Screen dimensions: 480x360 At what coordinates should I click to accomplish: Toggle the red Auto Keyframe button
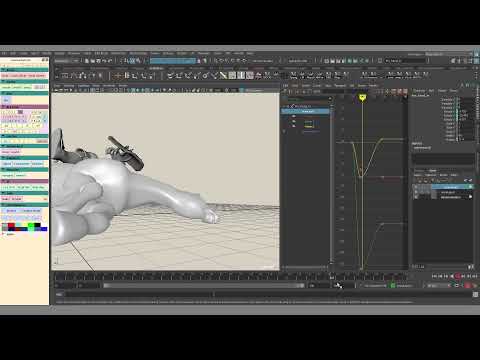point(468,286)
